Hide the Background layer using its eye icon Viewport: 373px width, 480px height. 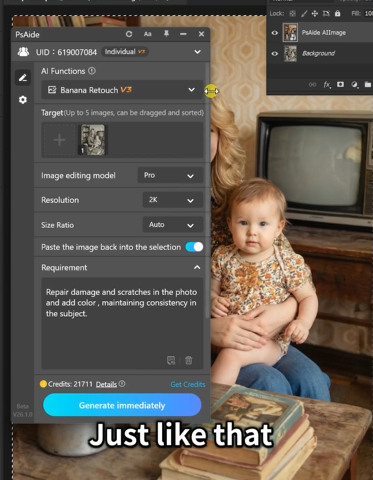(275, 53)
